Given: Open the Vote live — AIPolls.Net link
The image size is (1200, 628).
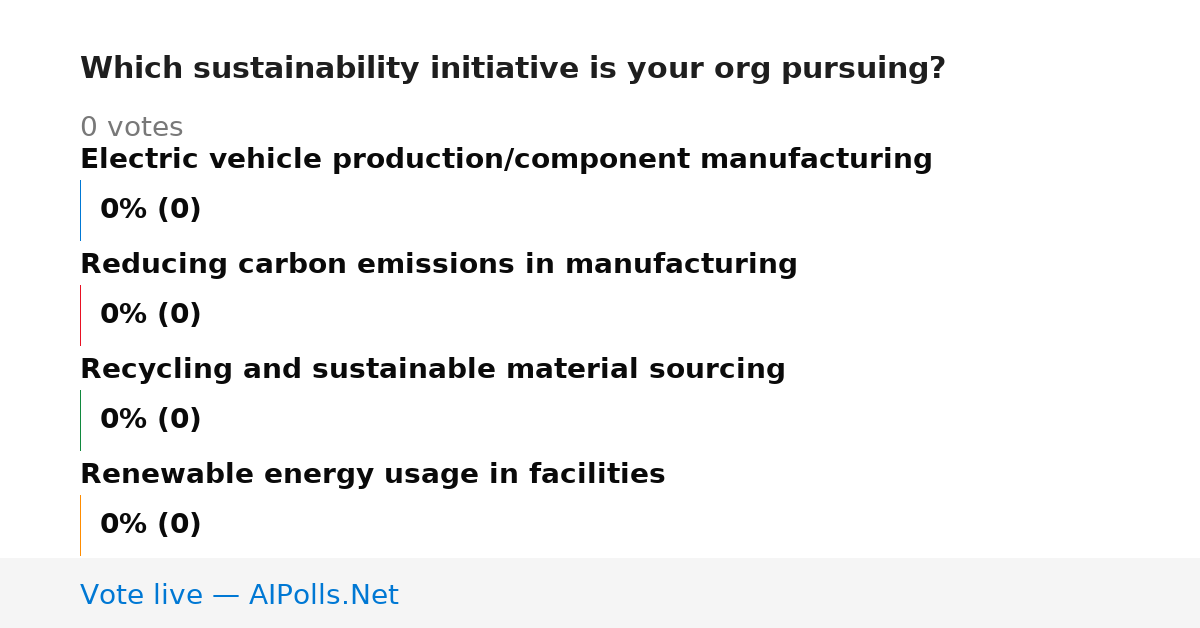Looking at the screenshot, I should (x=239, y=595).
